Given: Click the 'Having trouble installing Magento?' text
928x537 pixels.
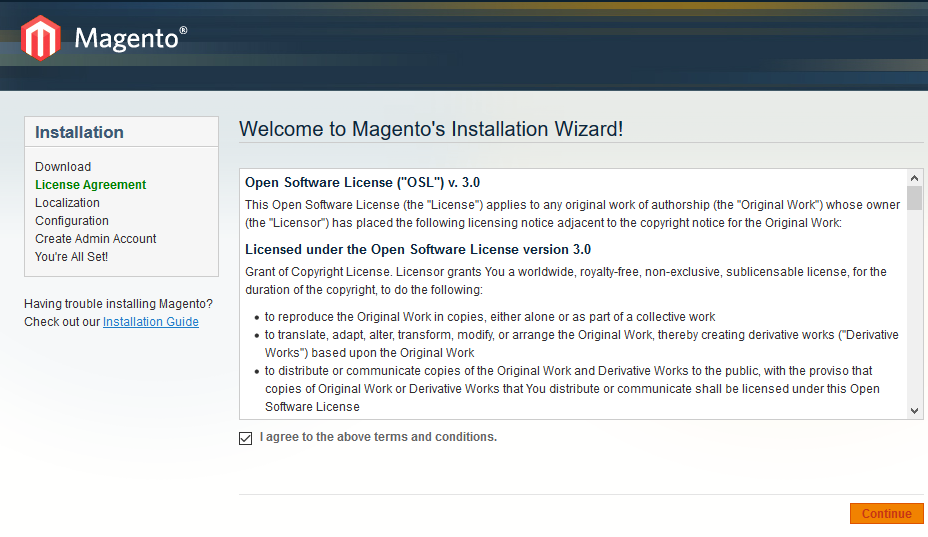Looking at the screenshot, I should pyautogui.click(x=118, y=304).
